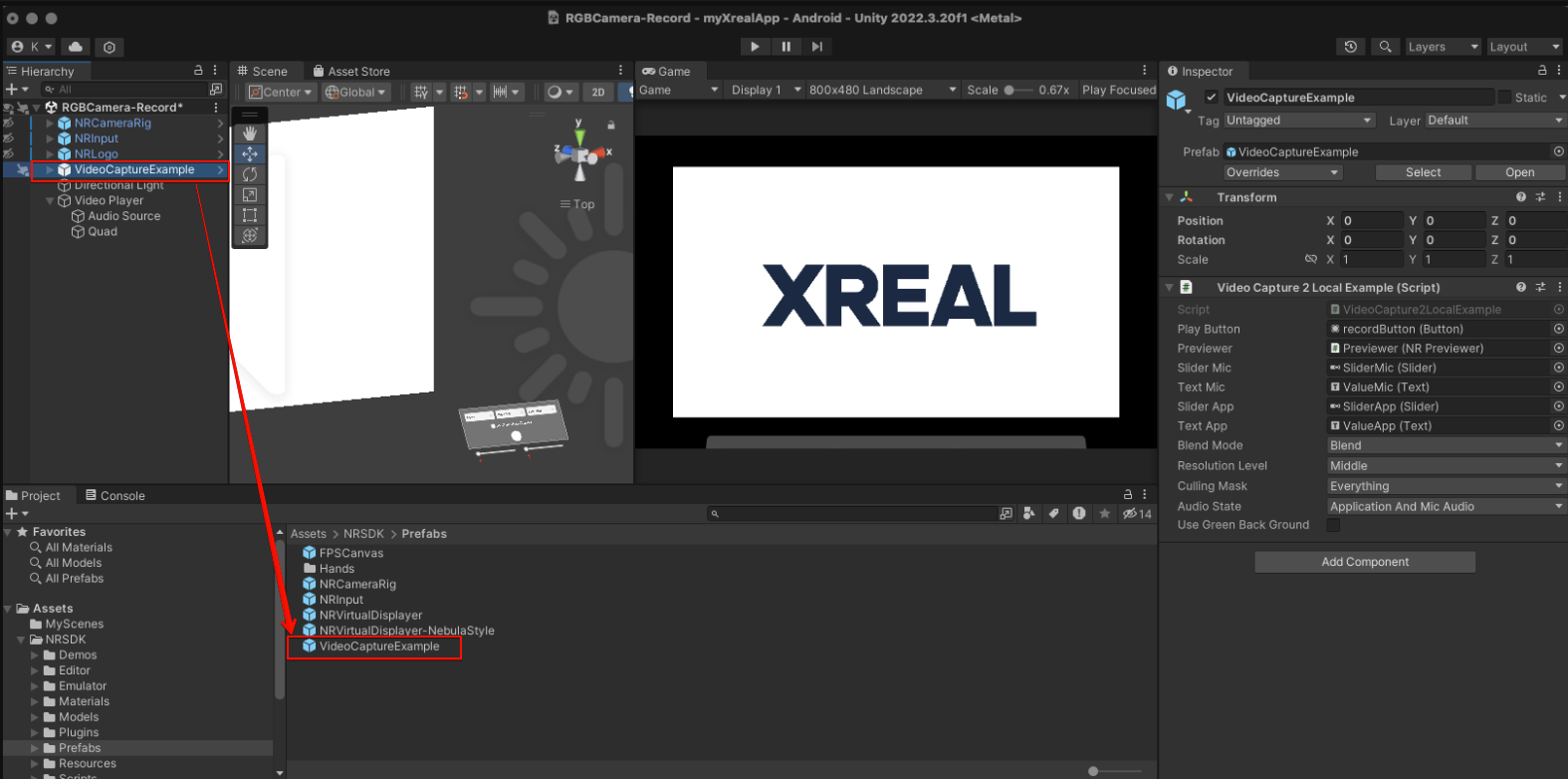Click the object picker next to Play Button field
Image resolution: width=1568 pixels, height=779 pixels.
coord(1558,329)
